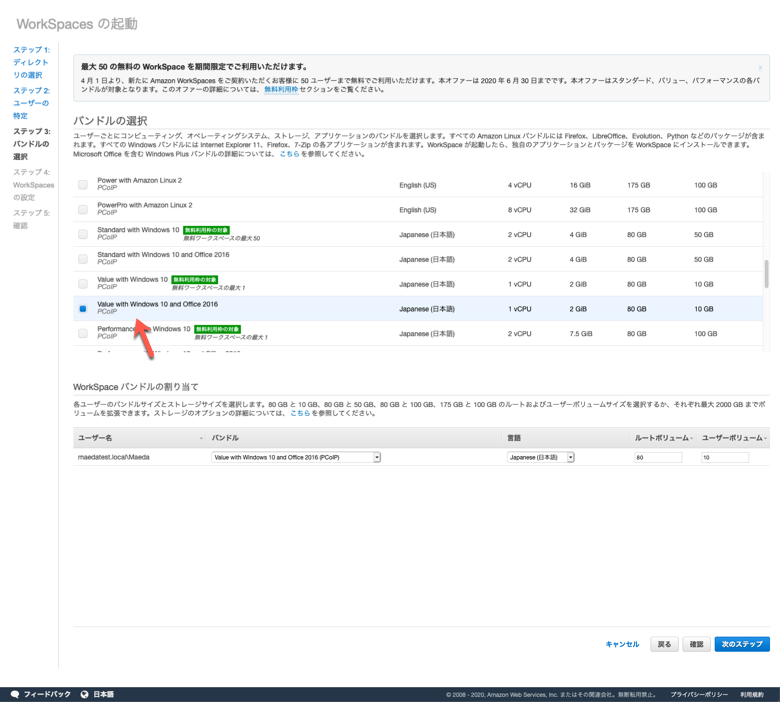Select Power with Amazon Linux 2 bundle checkbox
The height and width of the screenshot is (702, 780).
click(83, 185)
